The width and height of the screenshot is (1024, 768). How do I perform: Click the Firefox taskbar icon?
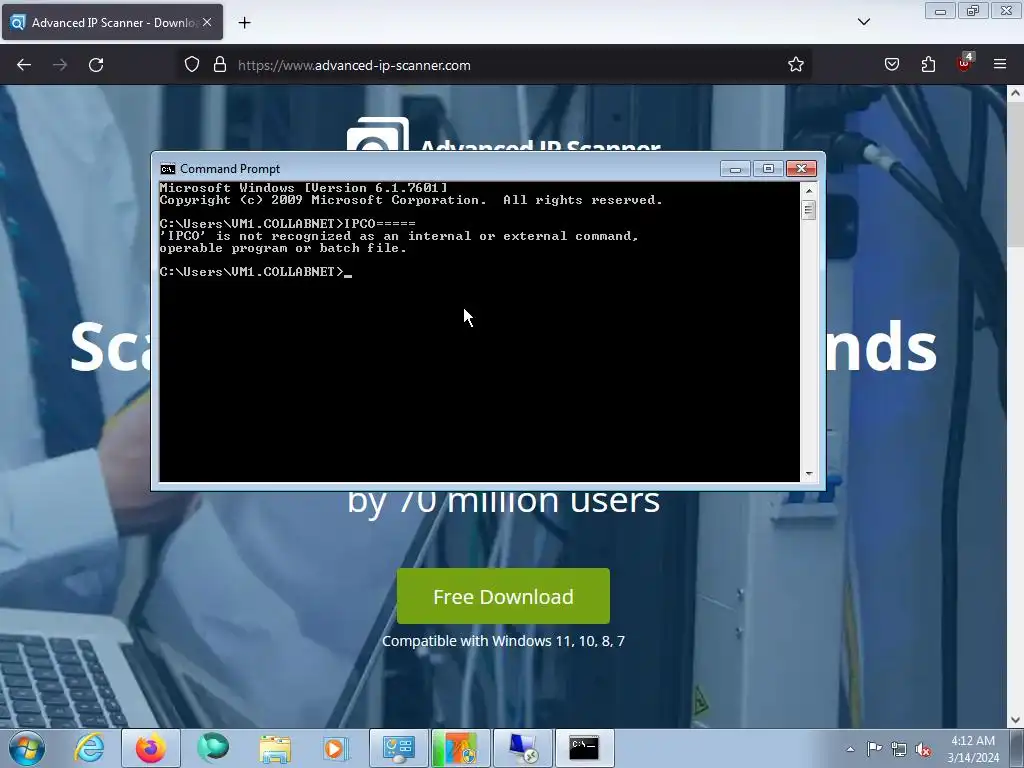[150, 748]
